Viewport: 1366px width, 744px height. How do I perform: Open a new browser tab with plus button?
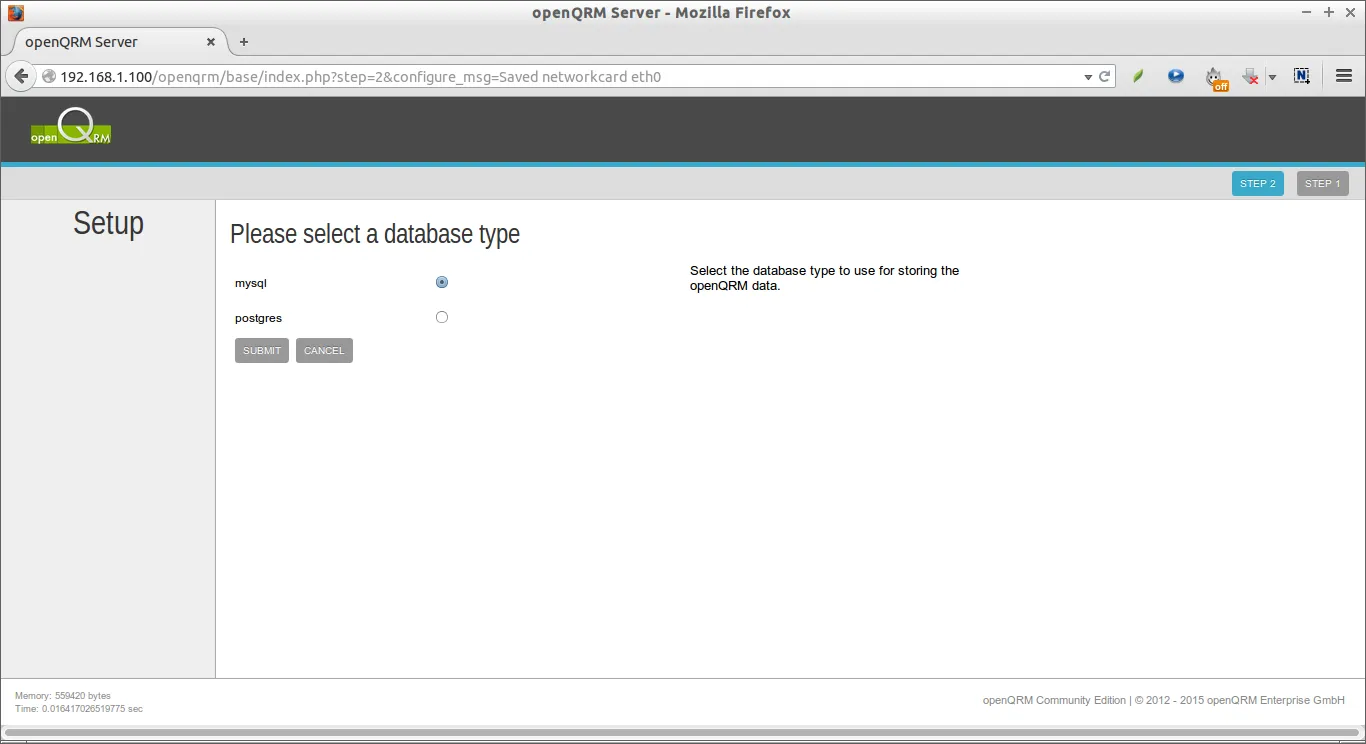(243, 42)
